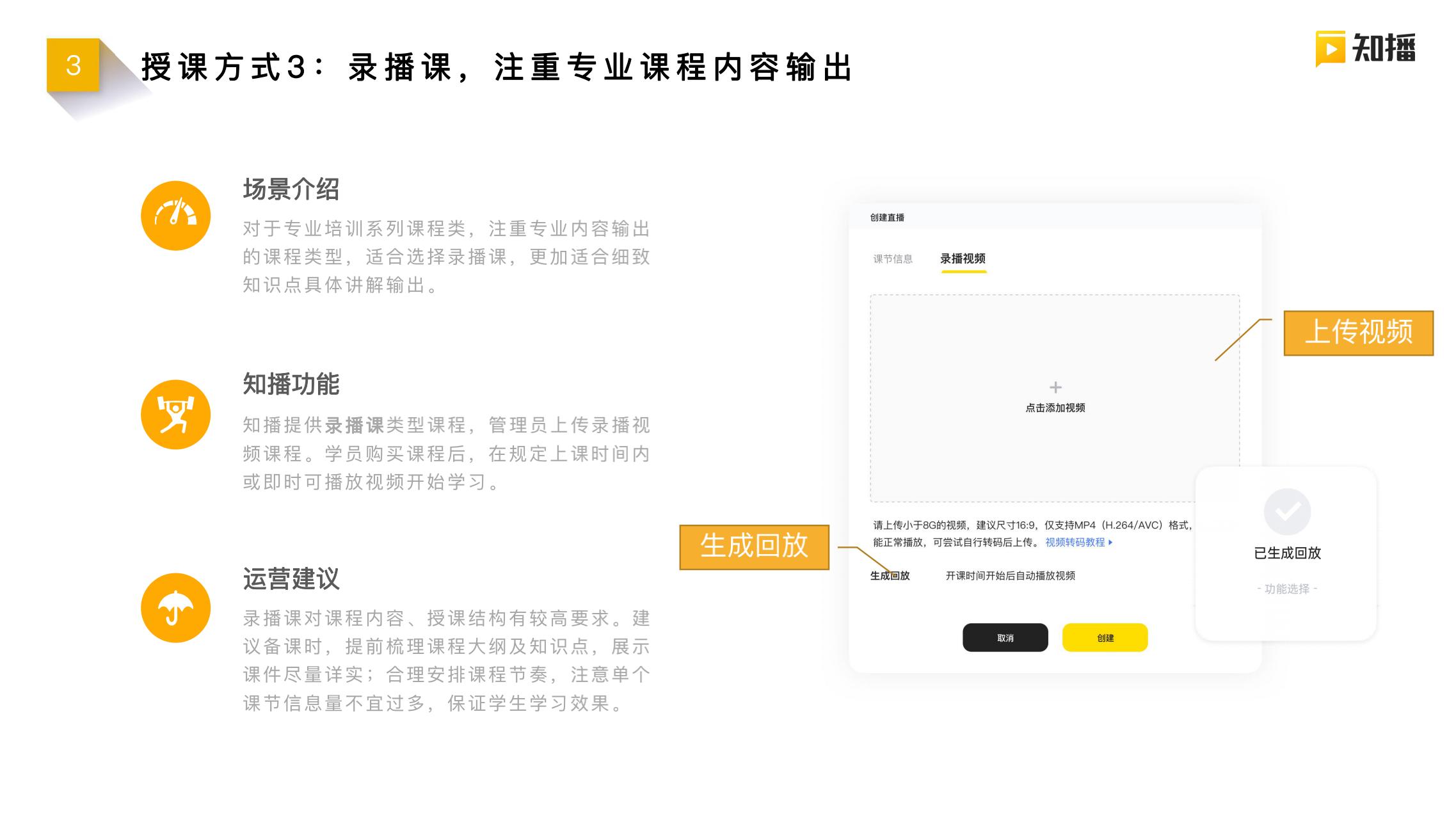Click the plus icon to add video
This screenshot has height=819, width=1456.
(x=1055, y=387)
